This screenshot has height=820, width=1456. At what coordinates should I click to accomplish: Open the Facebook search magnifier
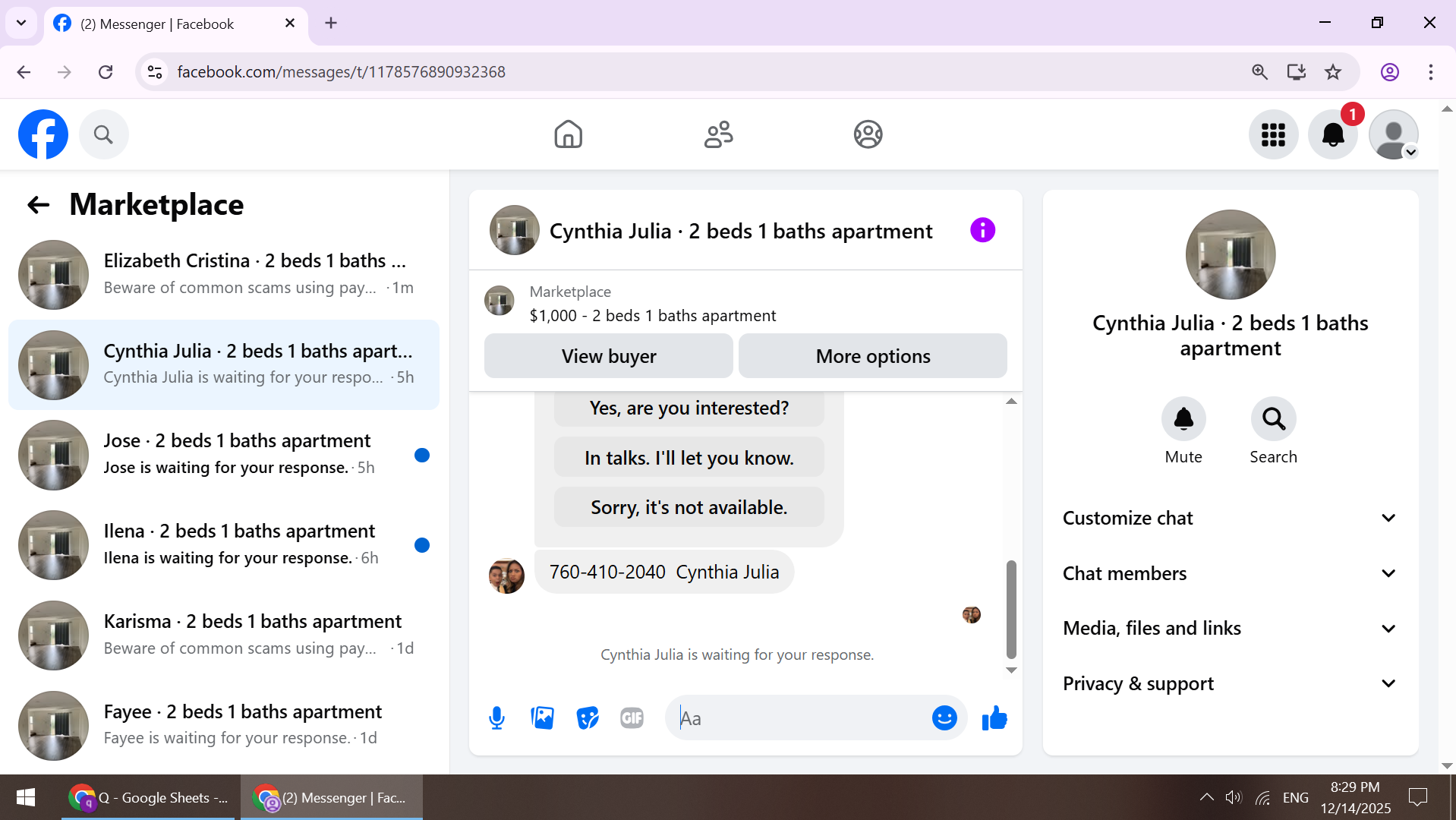[x=103, y=134]
